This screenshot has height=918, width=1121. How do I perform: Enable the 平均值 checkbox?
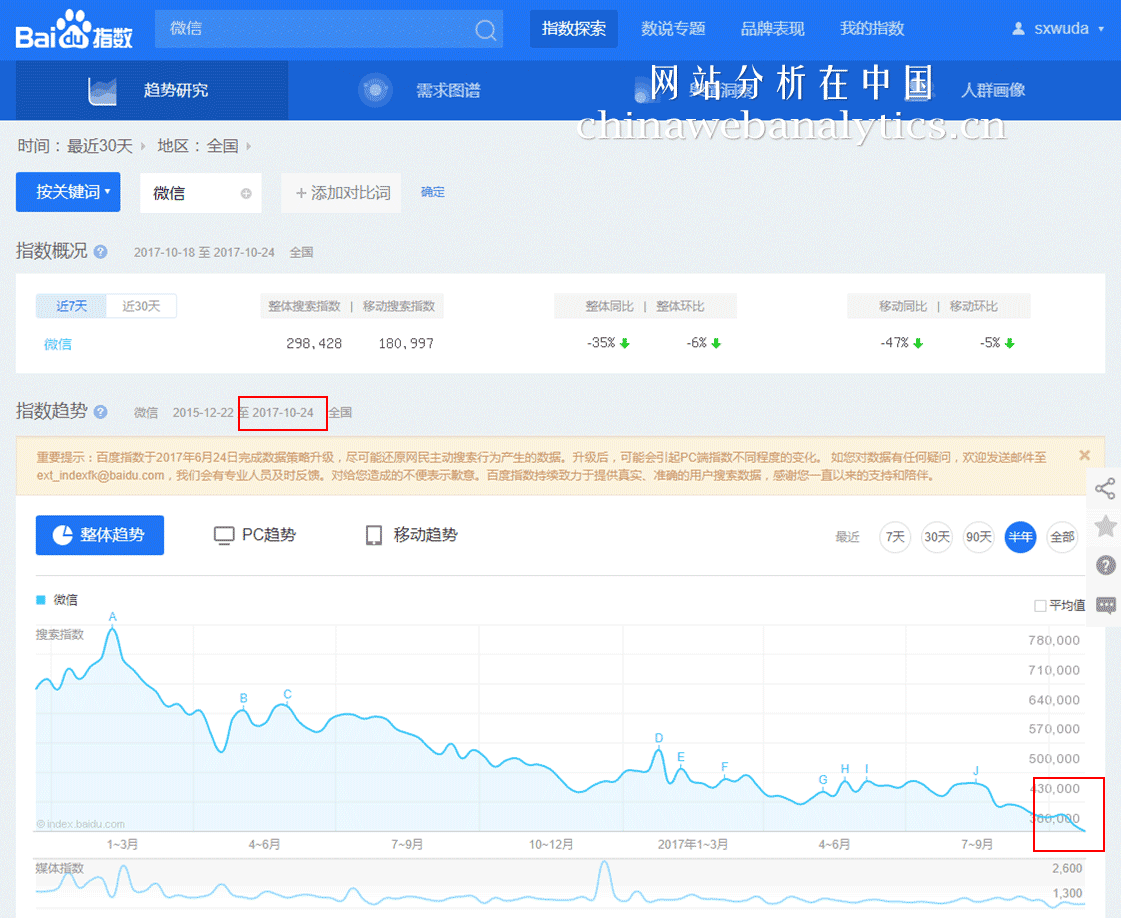(x=1040, y=606)
